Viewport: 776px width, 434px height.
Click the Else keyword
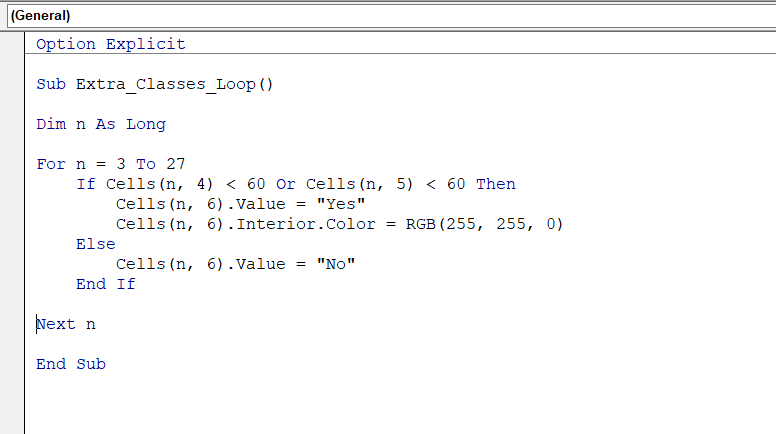pyautogui.click(x=95, y=244)
